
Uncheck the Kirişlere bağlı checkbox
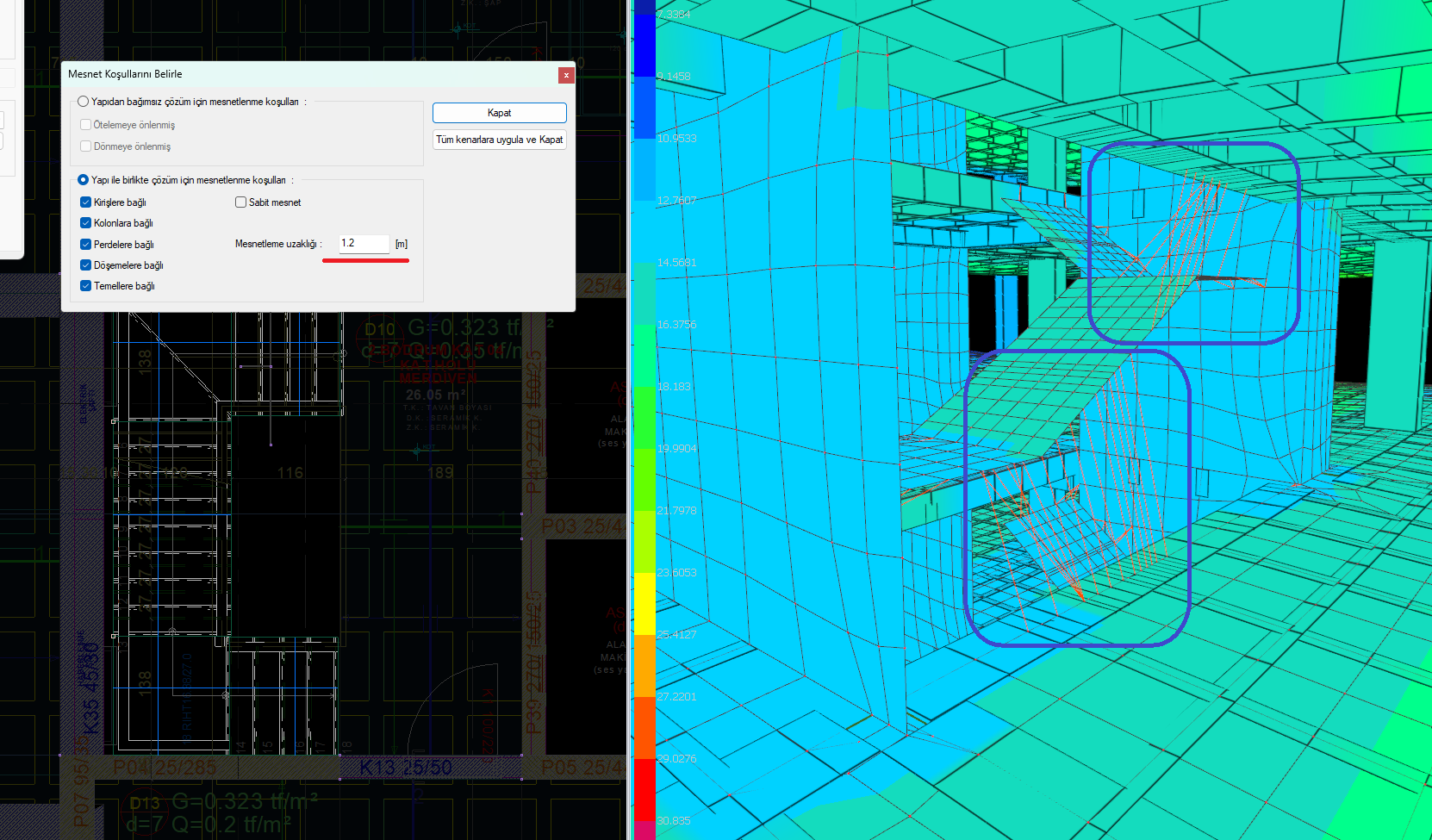click(x=85, y=202)
